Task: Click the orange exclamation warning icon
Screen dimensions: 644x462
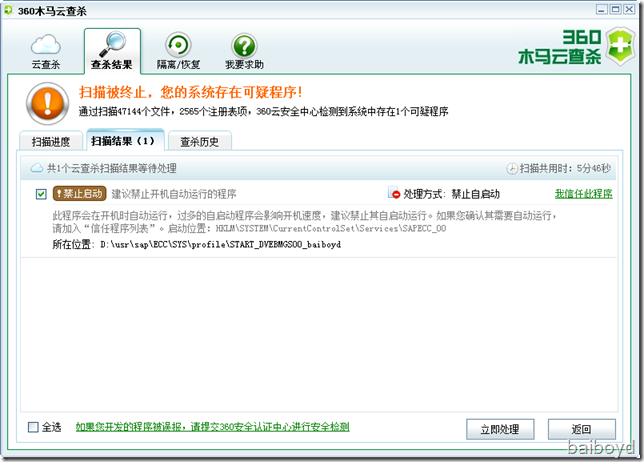Action: pos(48,103)
